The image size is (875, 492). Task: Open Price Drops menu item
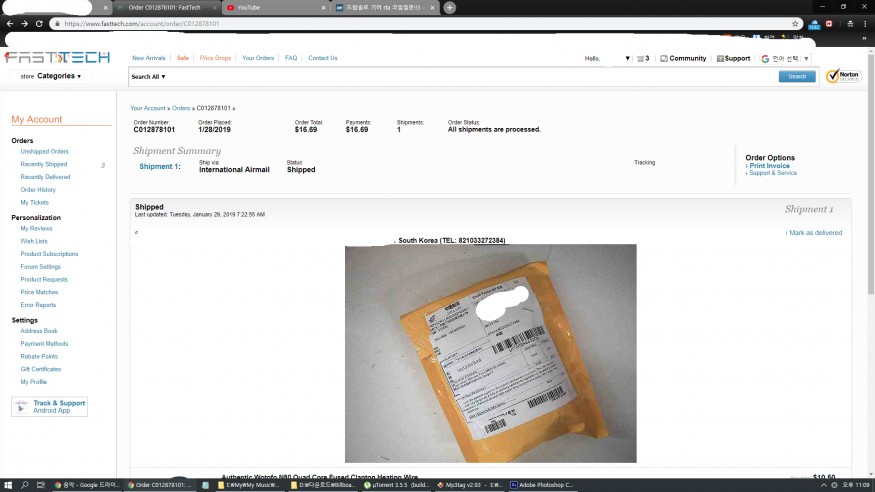tap(215, 58)
